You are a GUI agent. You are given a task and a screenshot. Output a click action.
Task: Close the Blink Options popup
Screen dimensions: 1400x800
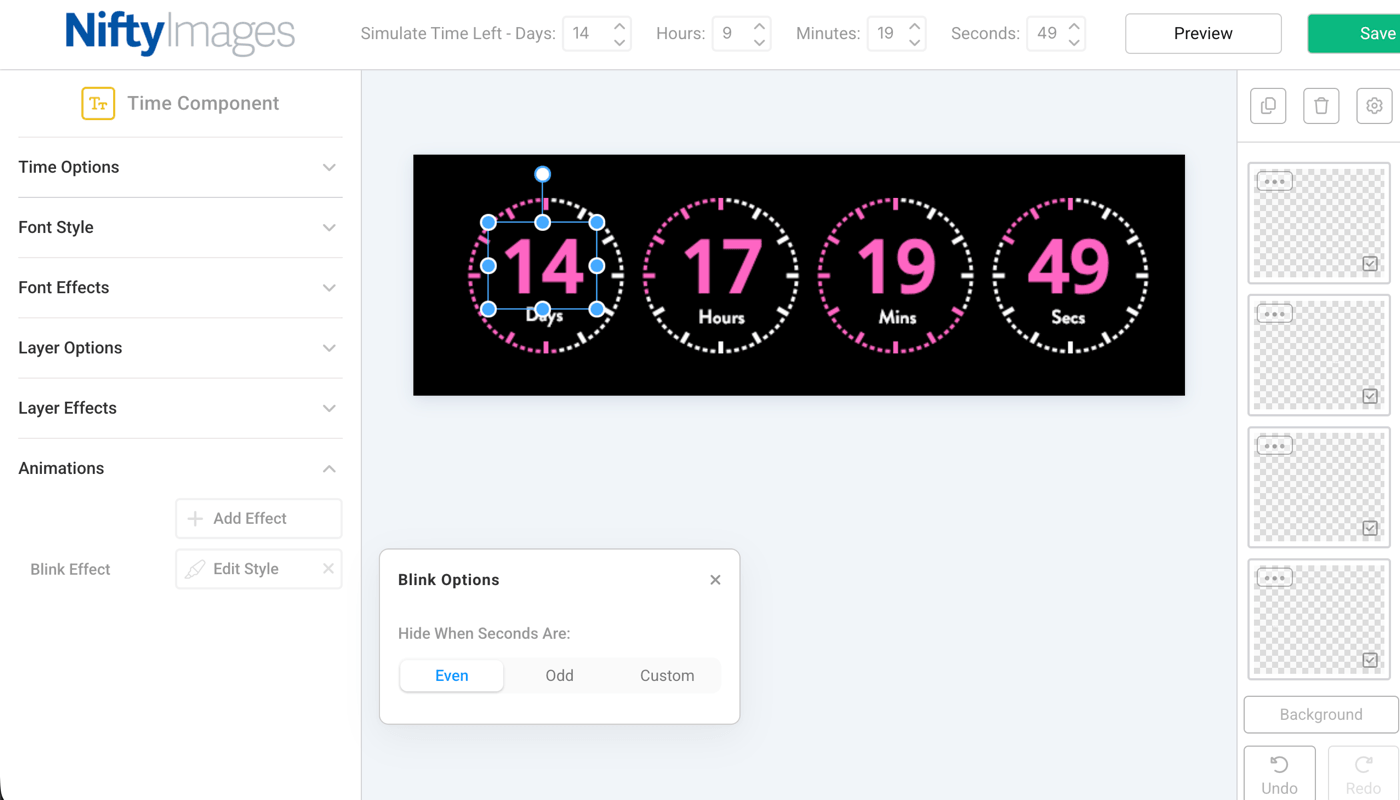715,580
